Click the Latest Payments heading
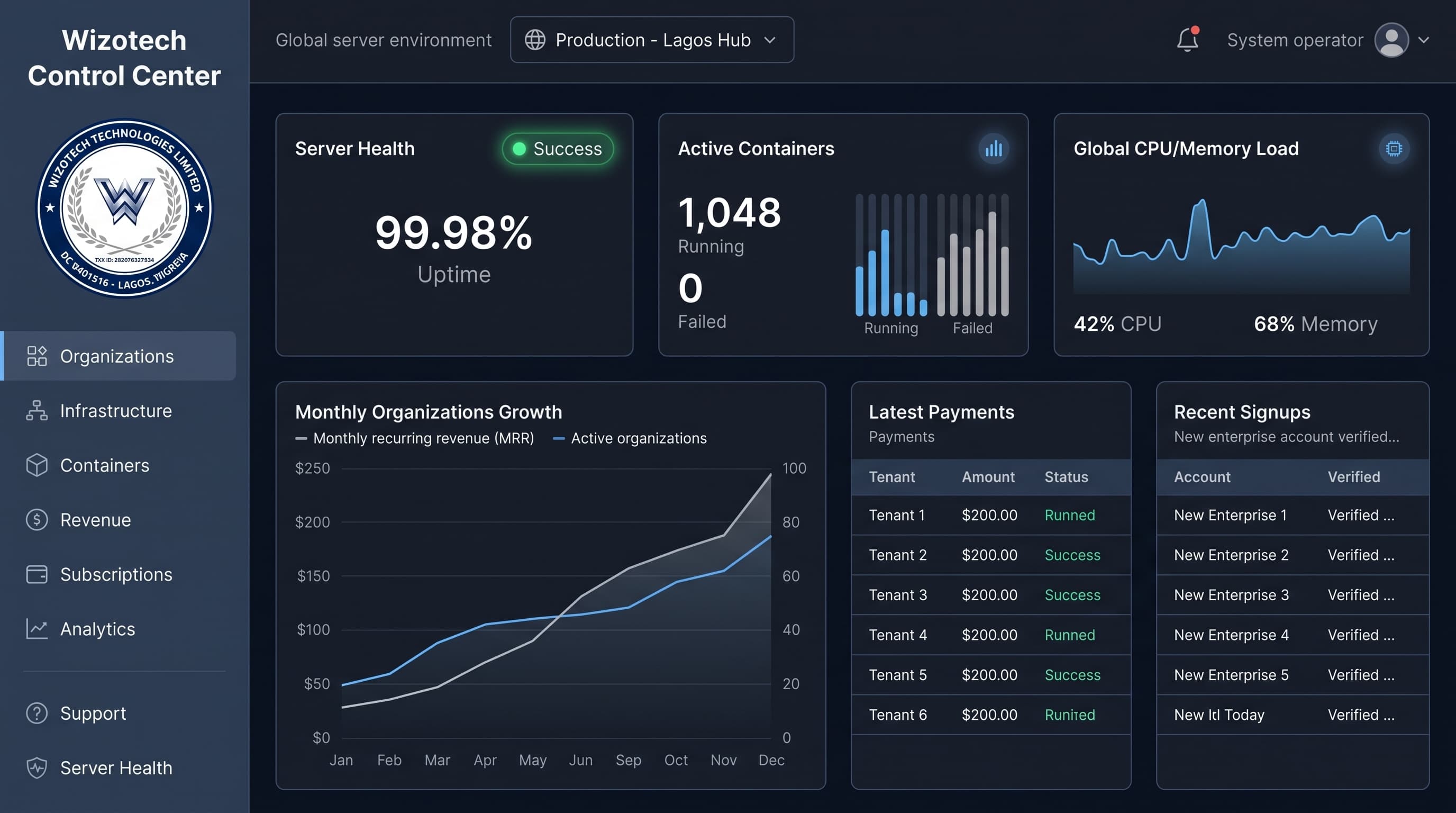 941,412
